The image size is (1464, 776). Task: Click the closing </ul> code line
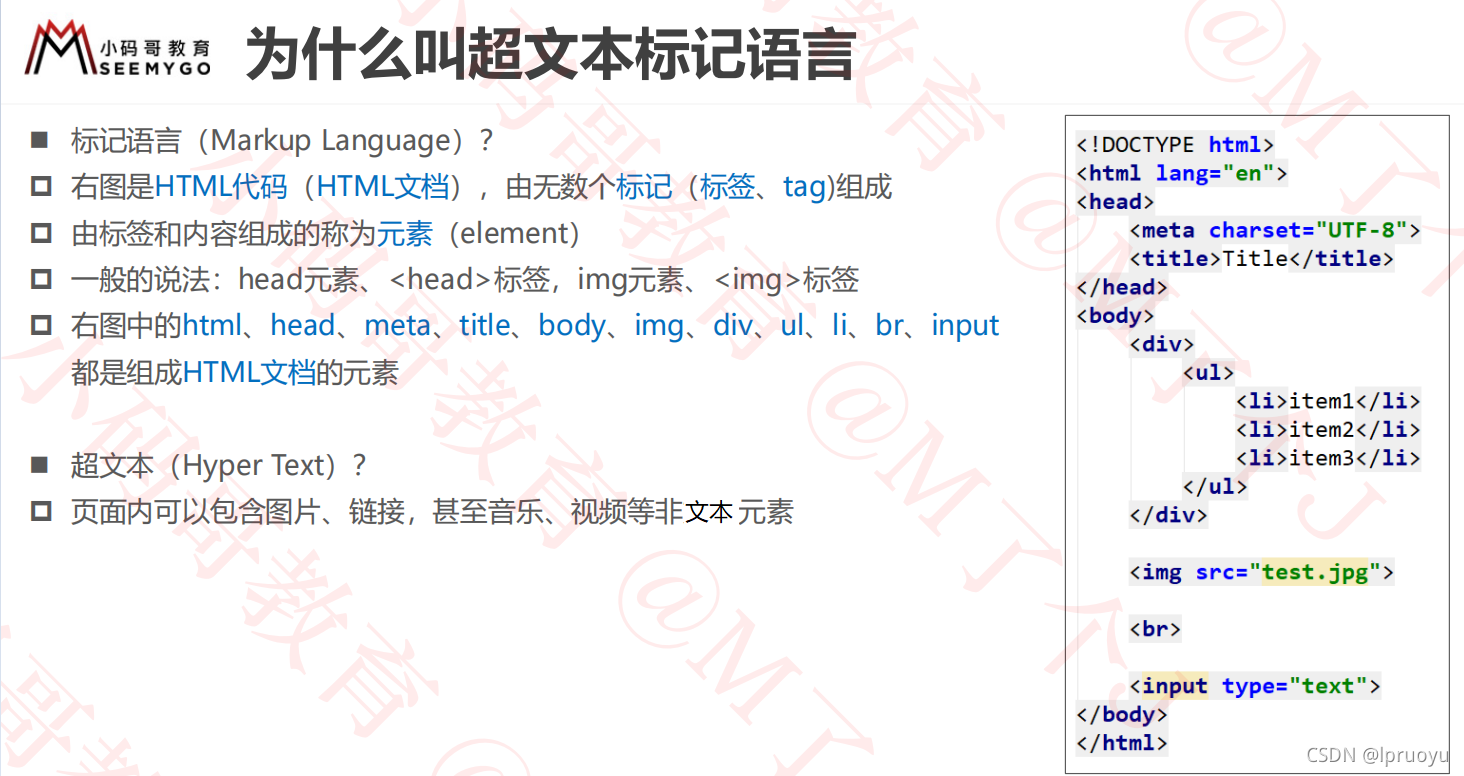click(1215, 486)
